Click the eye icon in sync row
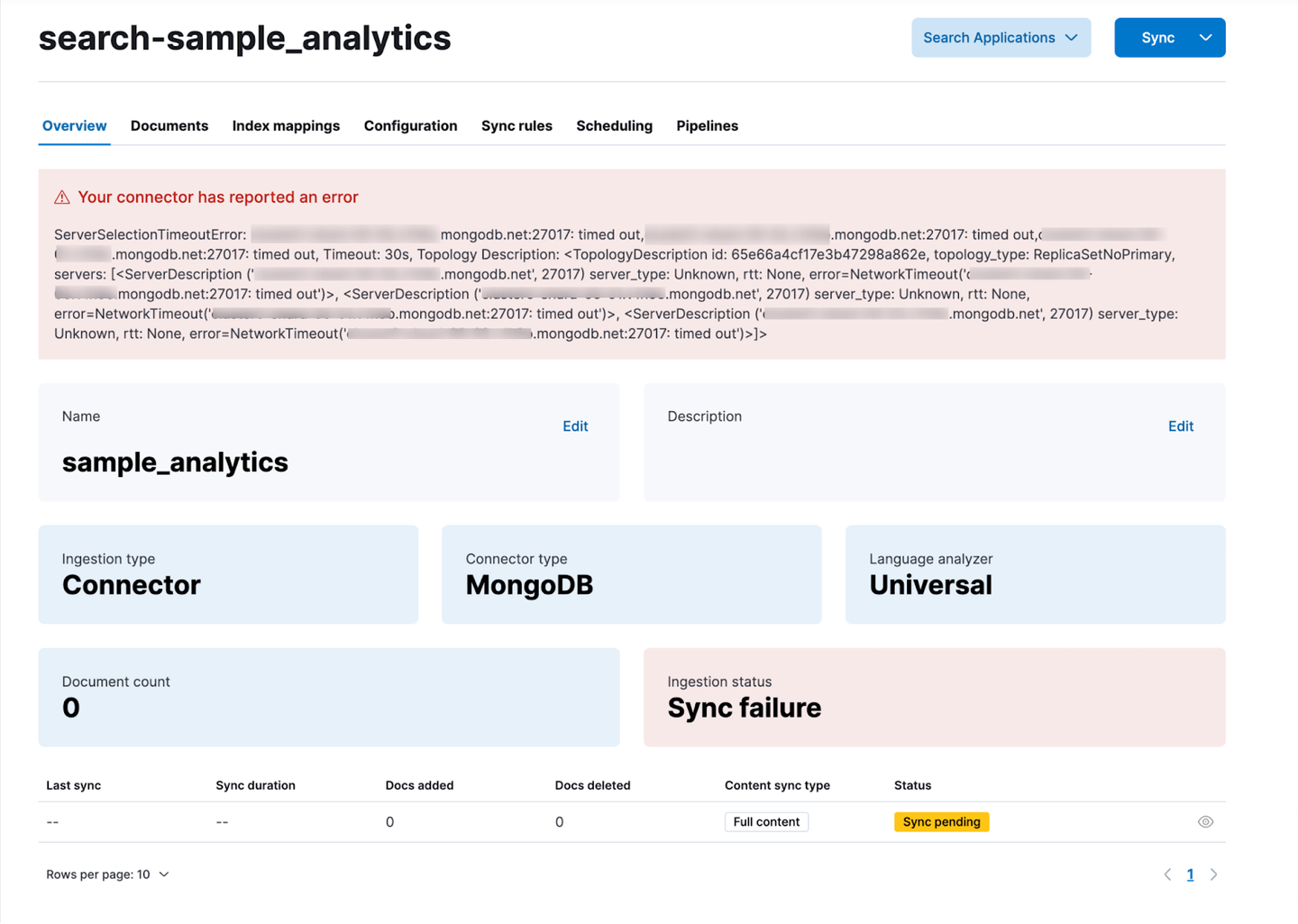 click(1205, 822)
